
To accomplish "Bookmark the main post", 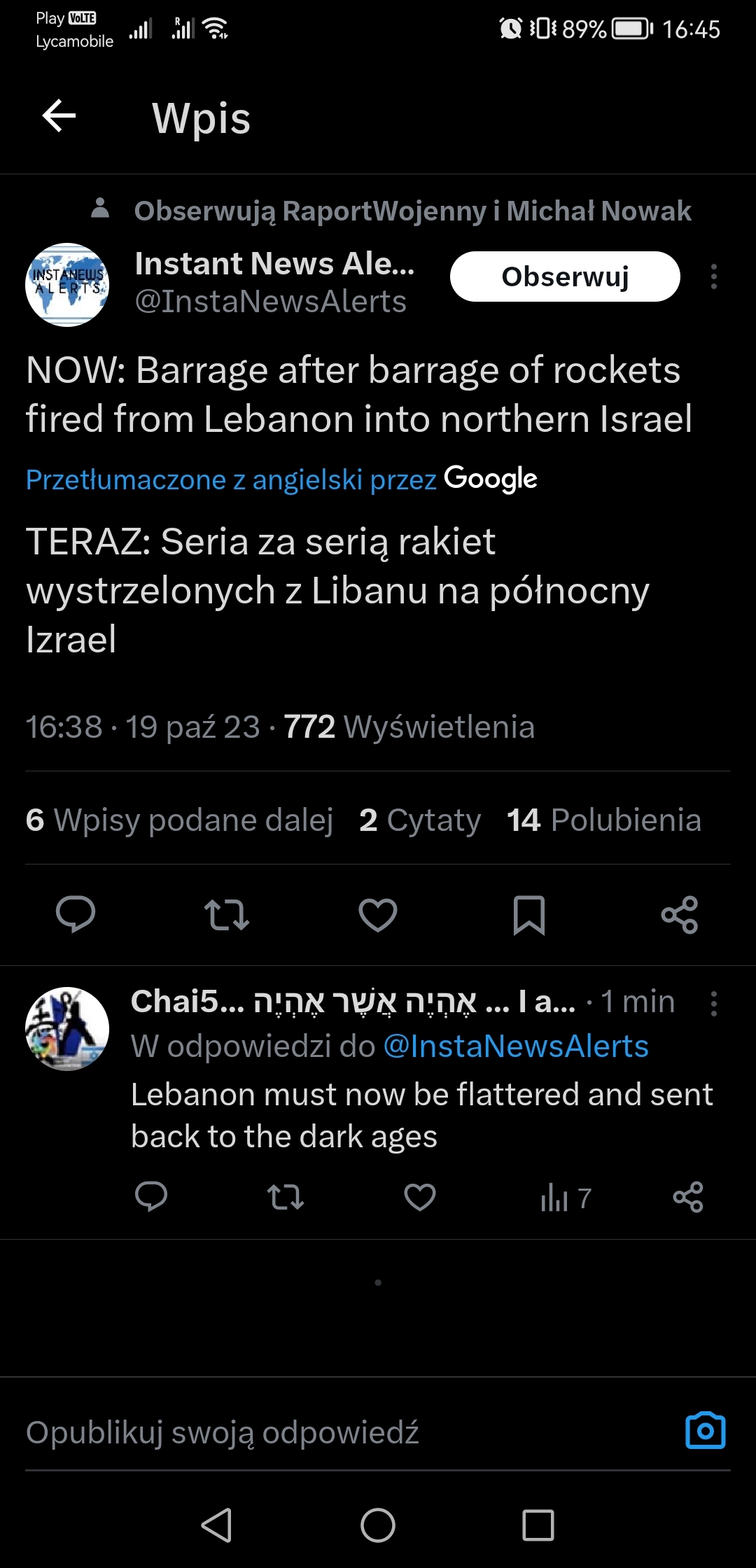I will point(529,914).
